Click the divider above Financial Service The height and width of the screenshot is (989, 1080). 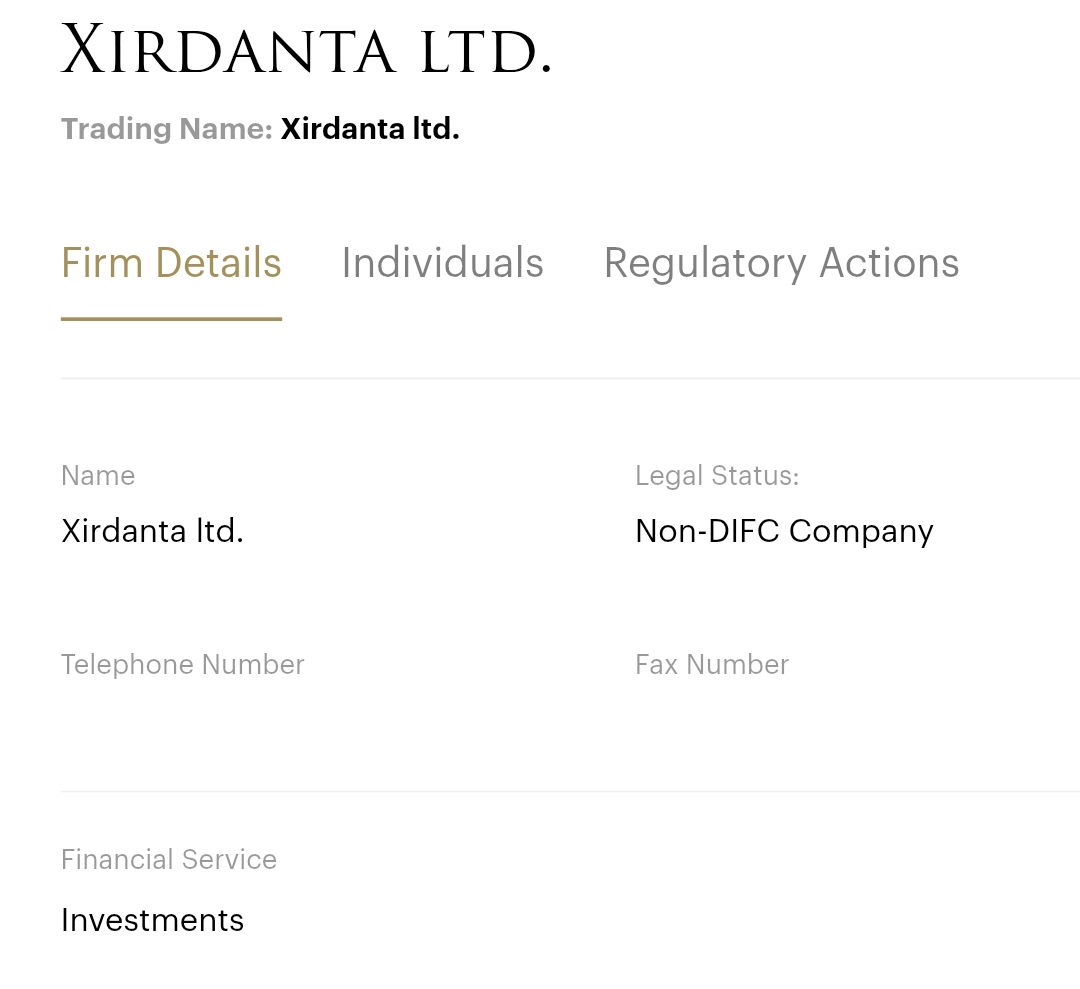tap(570, 791)
